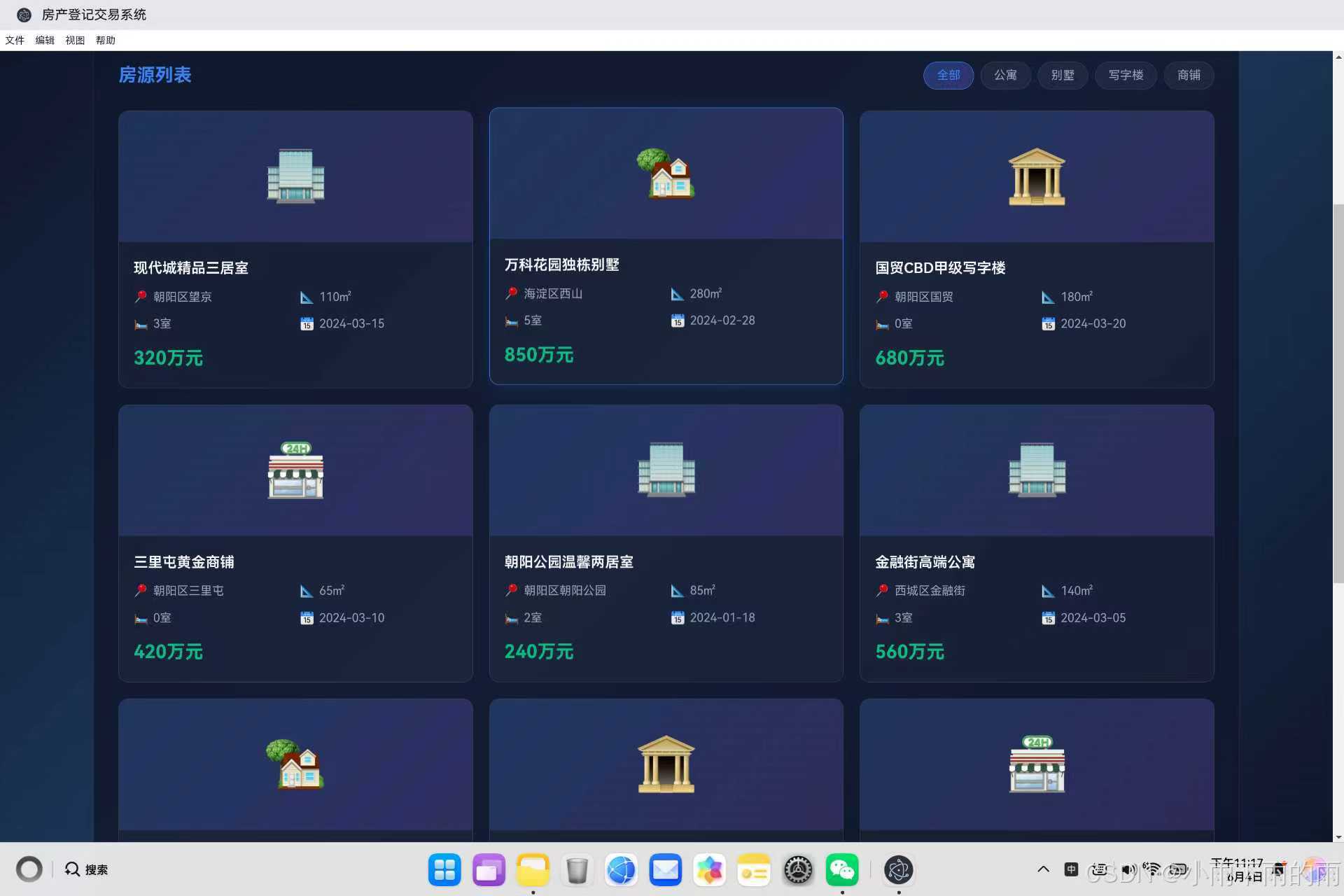This screenshot has height=896, width=1344.
Task: Click location pin icon beside 海淀区西山
Action: coord(512,294)
